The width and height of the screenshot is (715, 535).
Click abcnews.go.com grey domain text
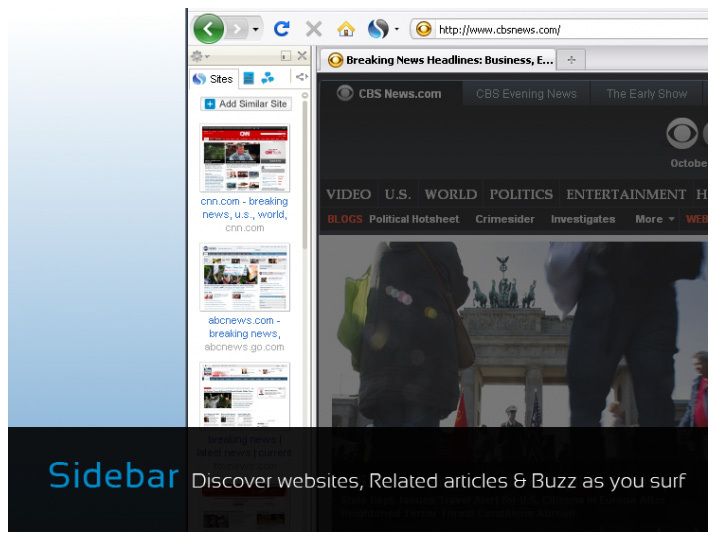tap(244, 347)
